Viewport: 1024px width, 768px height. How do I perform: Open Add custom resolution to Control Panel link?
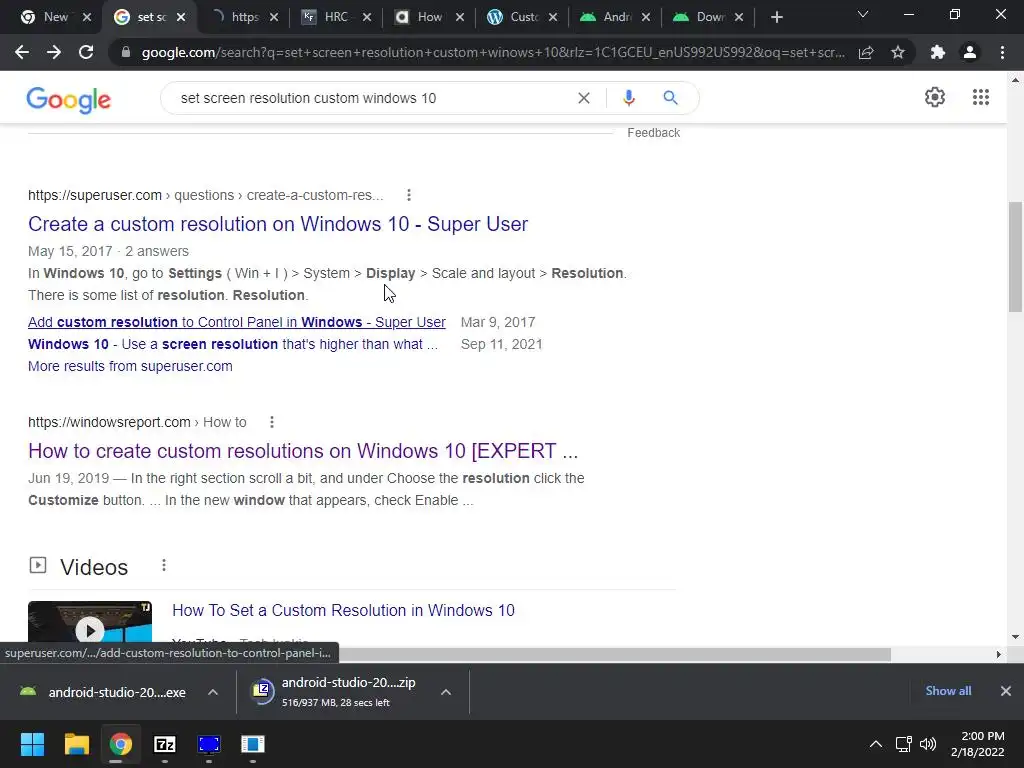(x=236, y=322)
